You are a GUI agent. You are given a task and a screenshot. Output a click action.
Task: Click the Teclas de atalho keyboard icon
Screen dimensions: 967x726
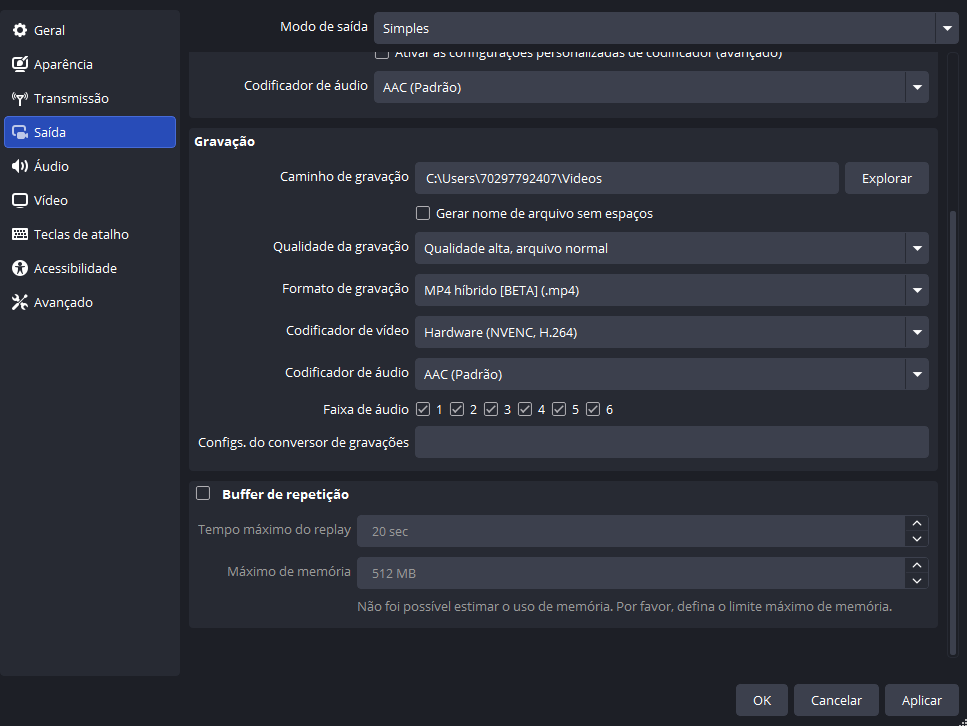point(20,234)
